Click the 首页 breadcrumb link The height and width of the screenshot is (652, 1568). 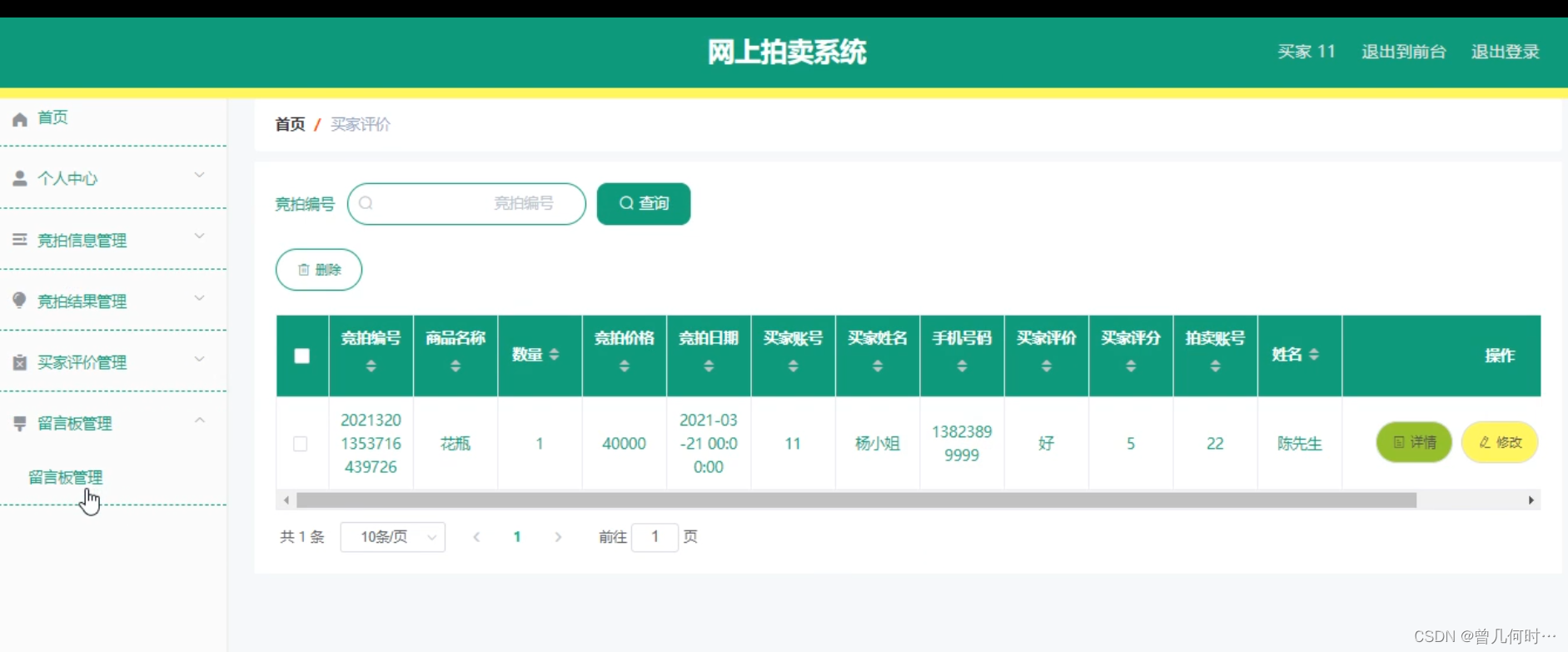pos(290,124)
